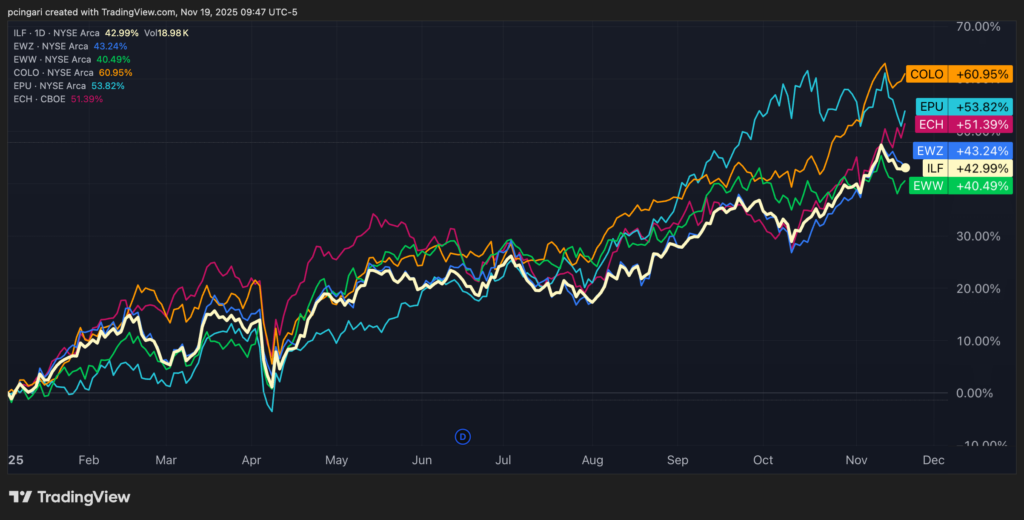Click the Aug label on time axis
The width and height of the screenshot is (1024, 520).
[x=592, y=461]
